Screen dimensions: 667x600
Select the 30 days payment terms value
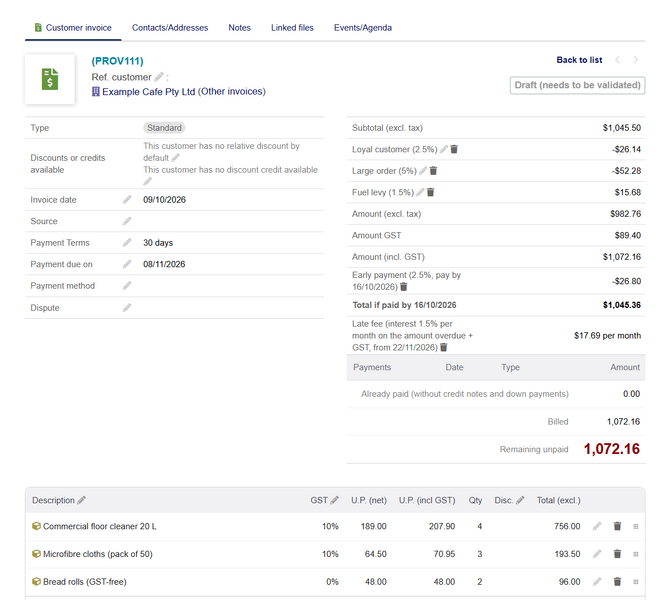pyautogui.click(x=158, y=243)
